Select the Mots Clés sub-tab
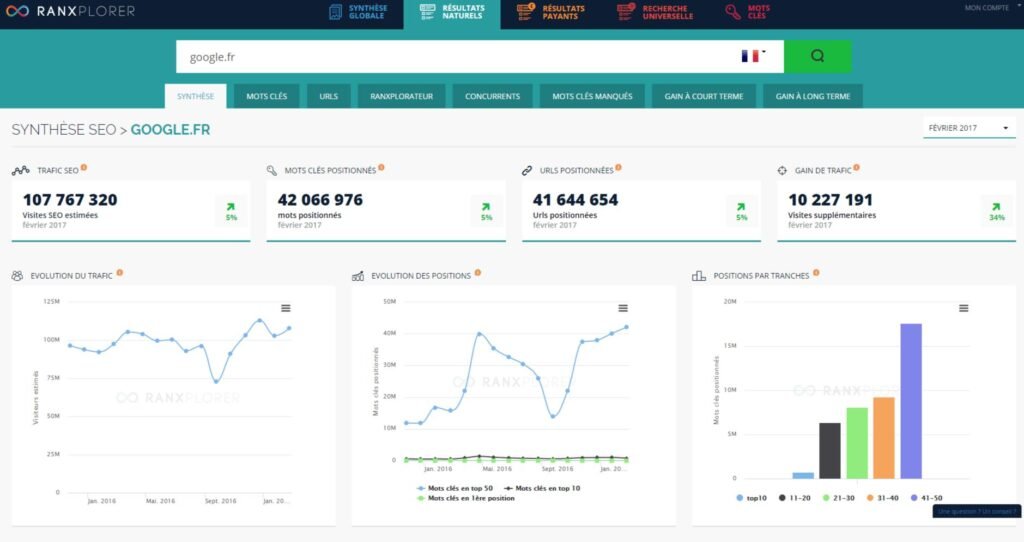 tap(266, 96)
